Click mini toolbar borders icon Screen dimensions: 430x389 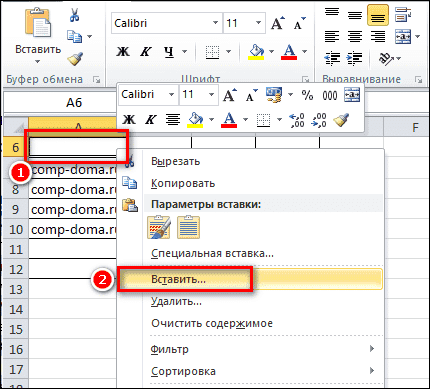pyautogui.click(x=263, y=120)
